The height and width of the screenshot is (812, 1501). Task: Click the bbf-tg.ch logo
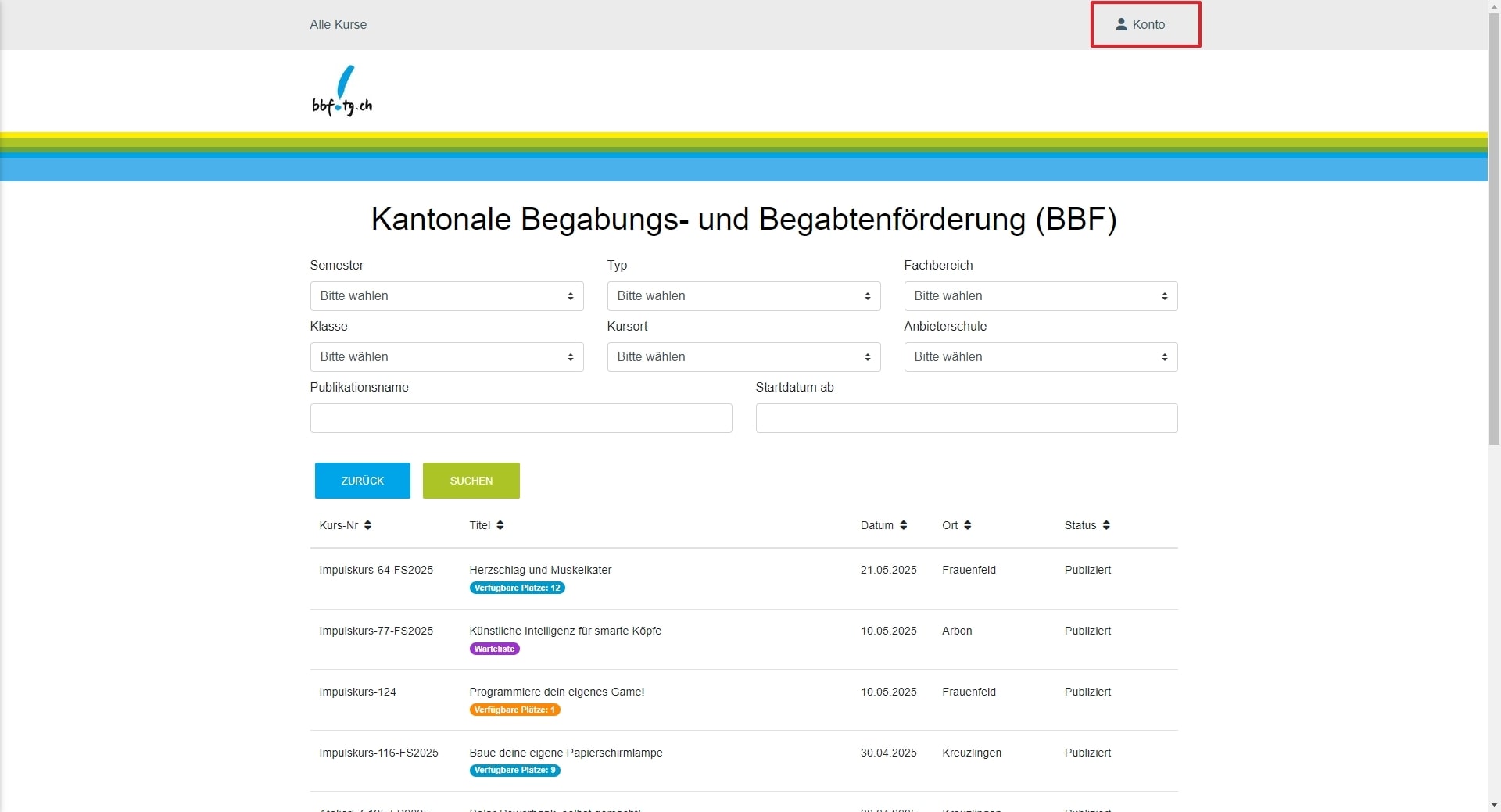[x=342, y=91]
